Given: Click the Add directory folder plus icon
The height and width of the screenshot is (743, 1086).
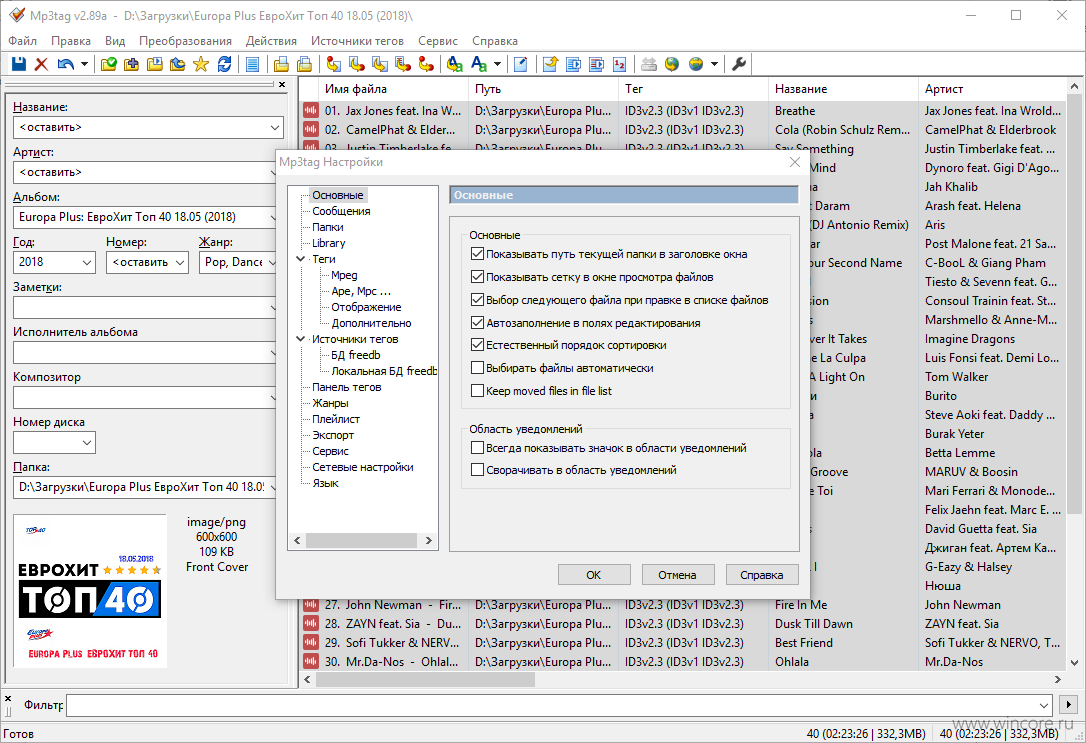Looking at the screenshot, I should click(x=131, y=64).
